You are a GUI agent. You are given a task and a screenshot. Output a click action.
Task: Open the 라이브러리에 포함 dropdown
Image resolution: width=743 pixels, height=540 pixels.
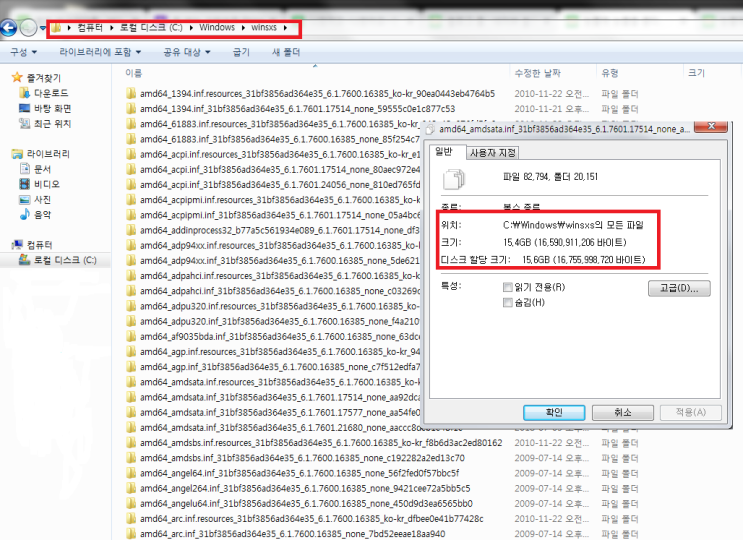pyautogui.click(x=100, y=52)
